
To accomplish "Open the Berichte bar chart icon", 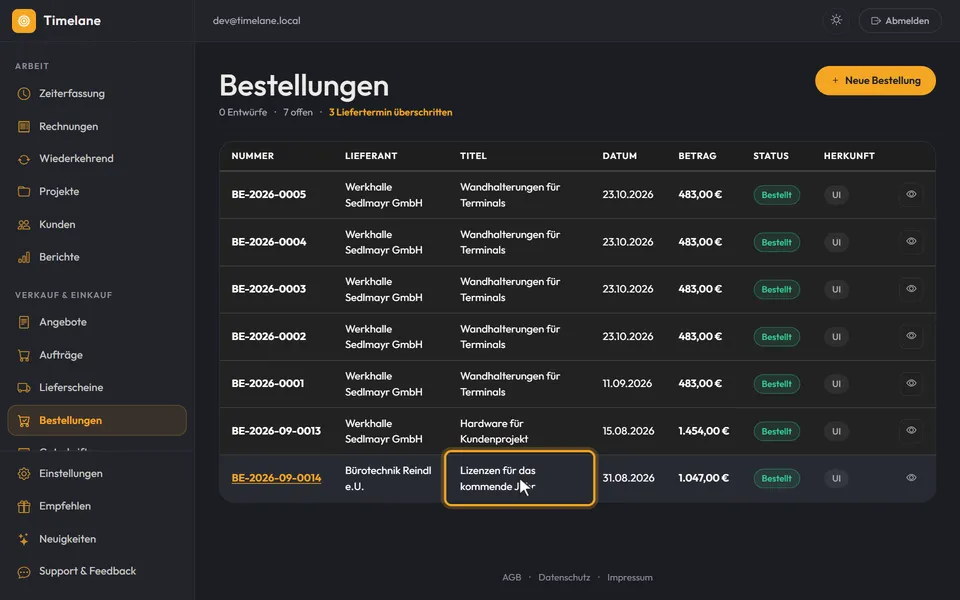I will 24,257.
